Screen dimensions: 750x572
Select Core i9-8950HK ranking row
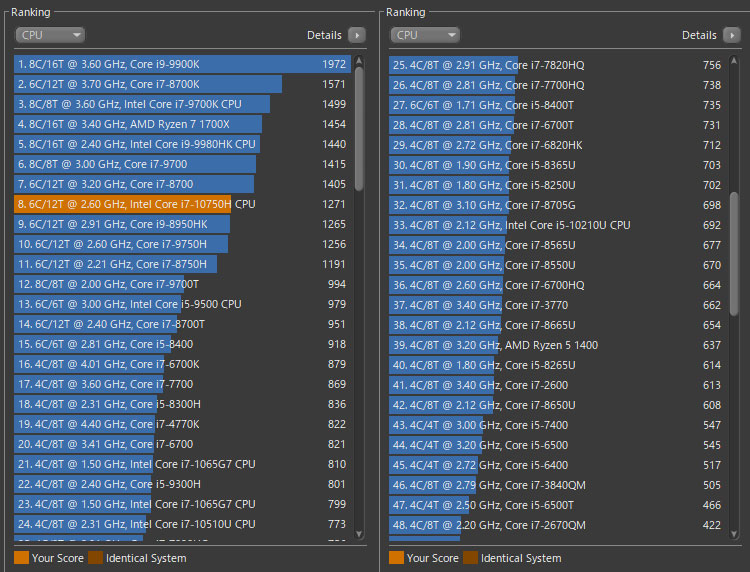pyautogui.click(x=183, y=224)
